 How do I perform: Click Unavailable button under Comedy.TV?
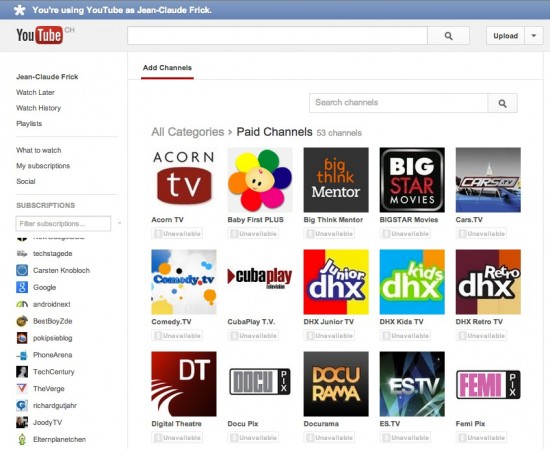point(177,336)
